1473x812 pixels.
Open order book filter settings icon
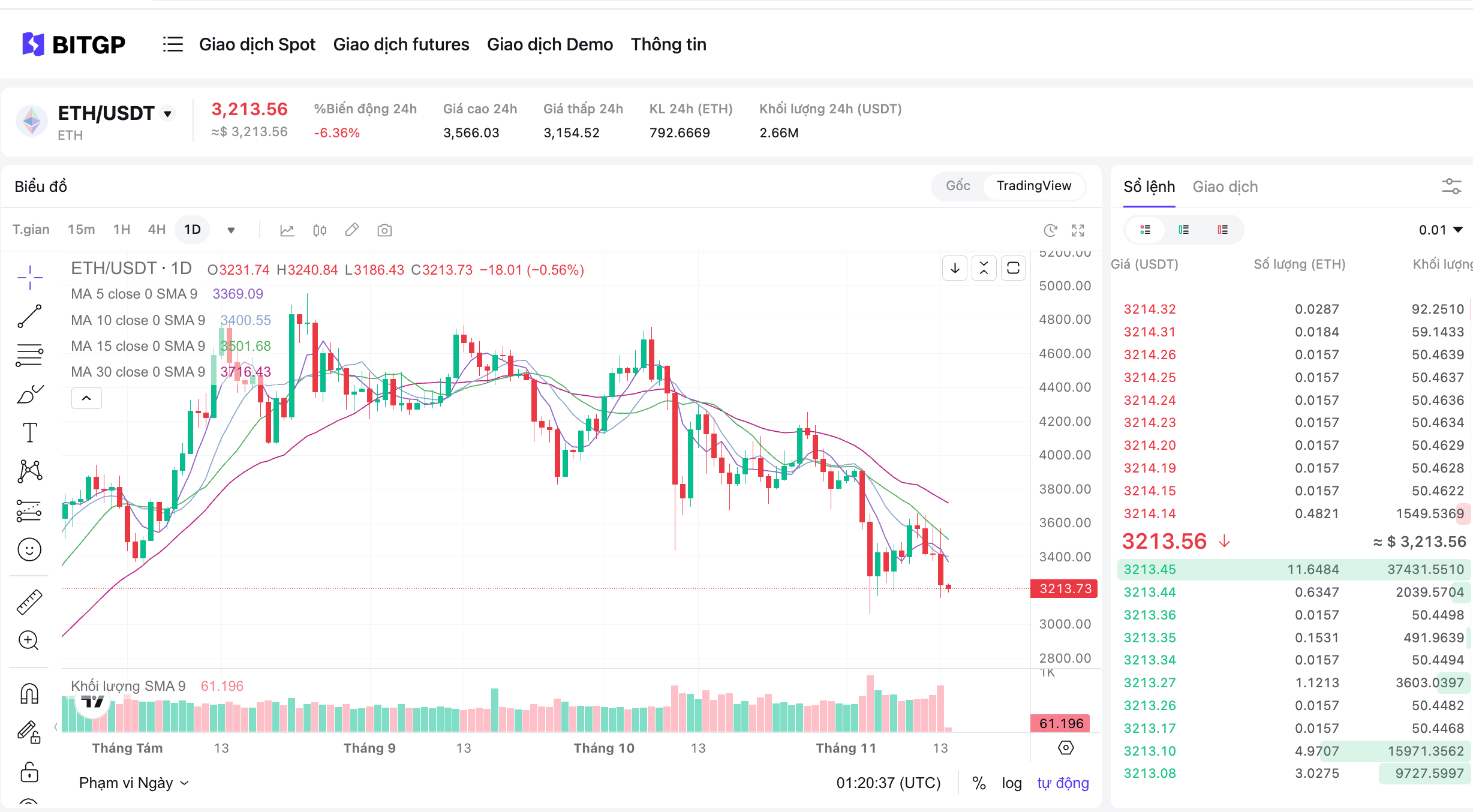1451,187
